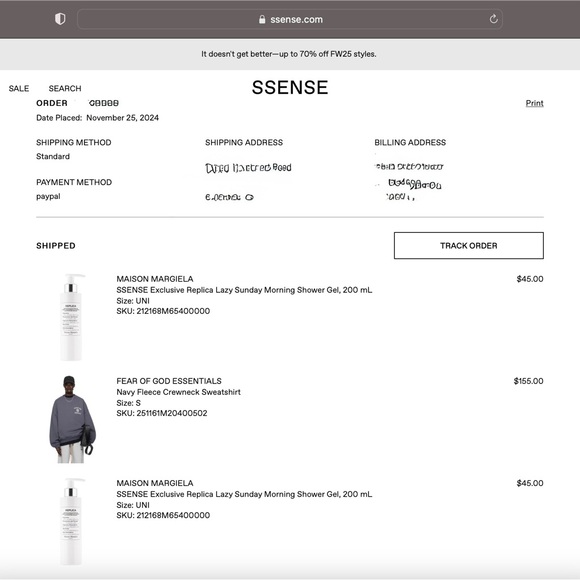Select the $155.00 price
580x580 pixels.
[529, 381]
